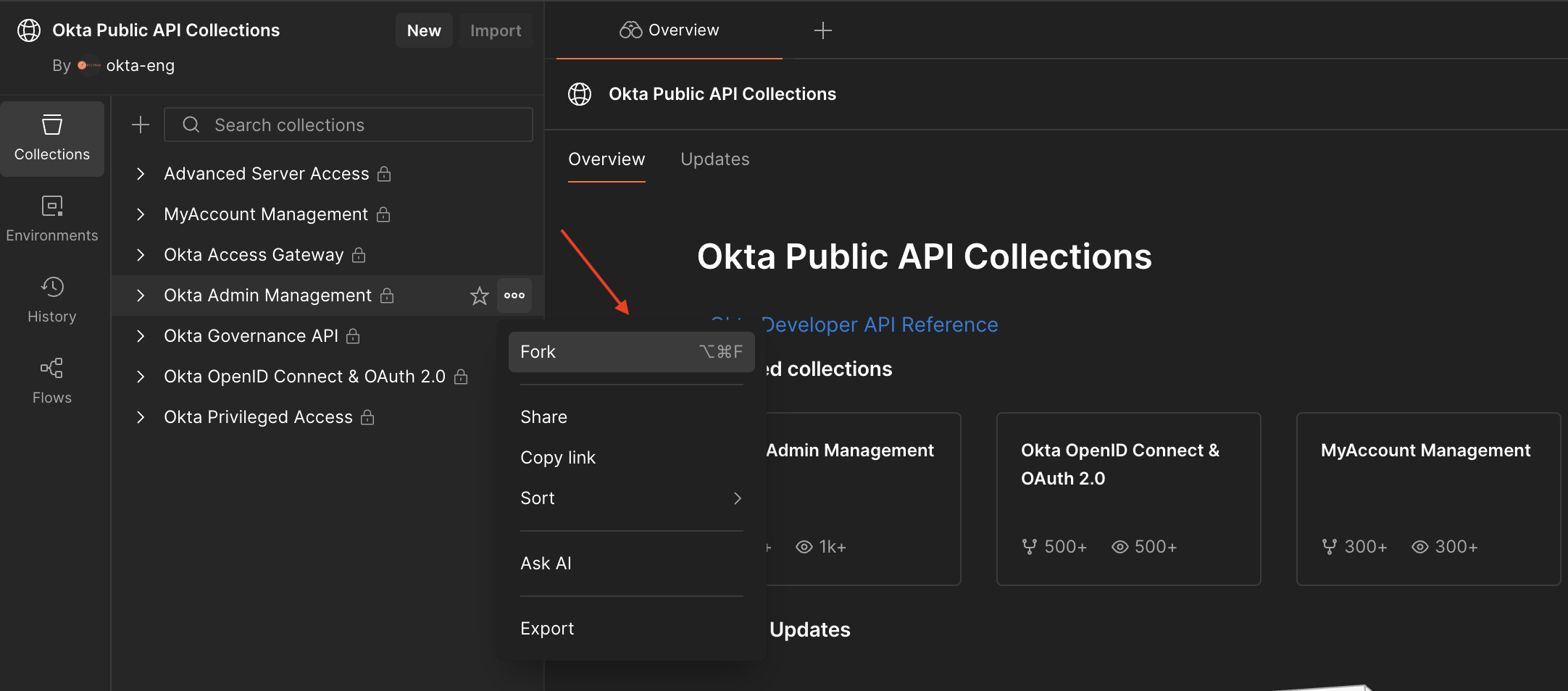The height and width of the screenshot is (691, 1568).
Task: Expand the Advanced Server Access collection
Action: (141, 174)
